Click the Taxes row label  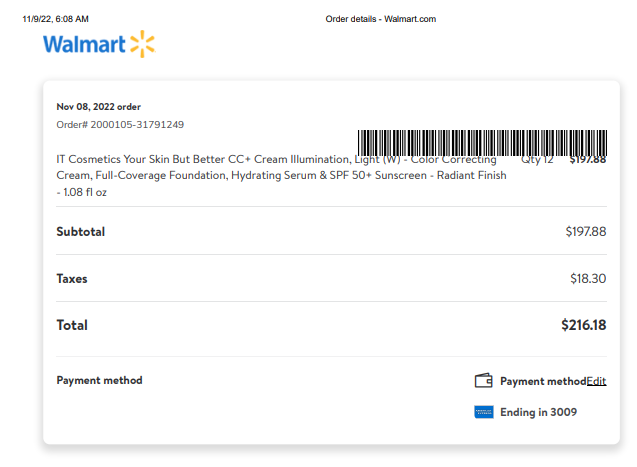72,279
